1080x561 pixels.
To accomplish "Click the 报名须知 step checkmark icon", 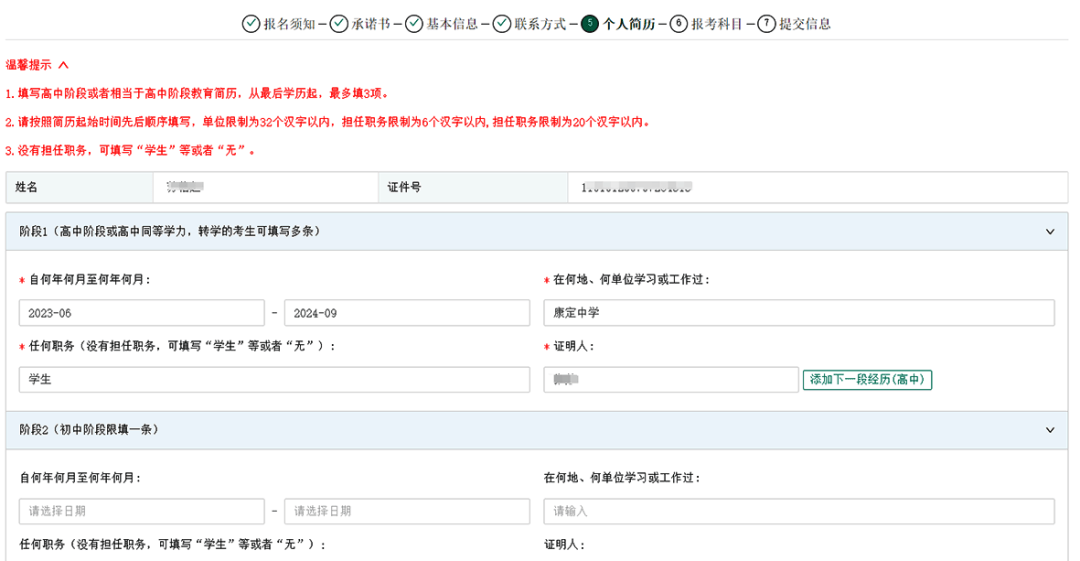I will click(251, 24).
